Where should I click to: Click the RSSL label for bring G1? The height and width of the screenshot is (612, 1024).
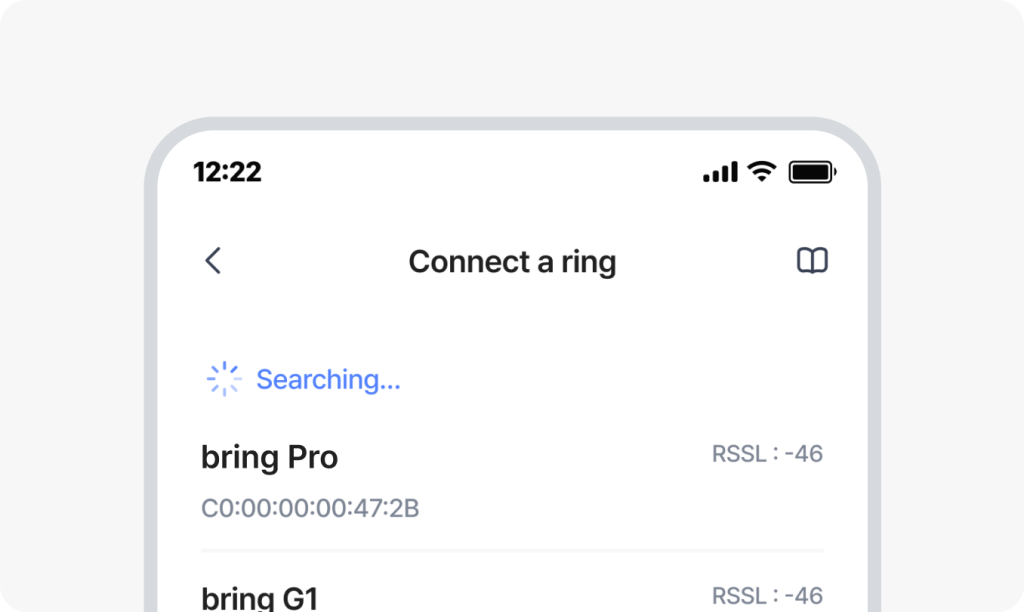click(x=738, y=596)
